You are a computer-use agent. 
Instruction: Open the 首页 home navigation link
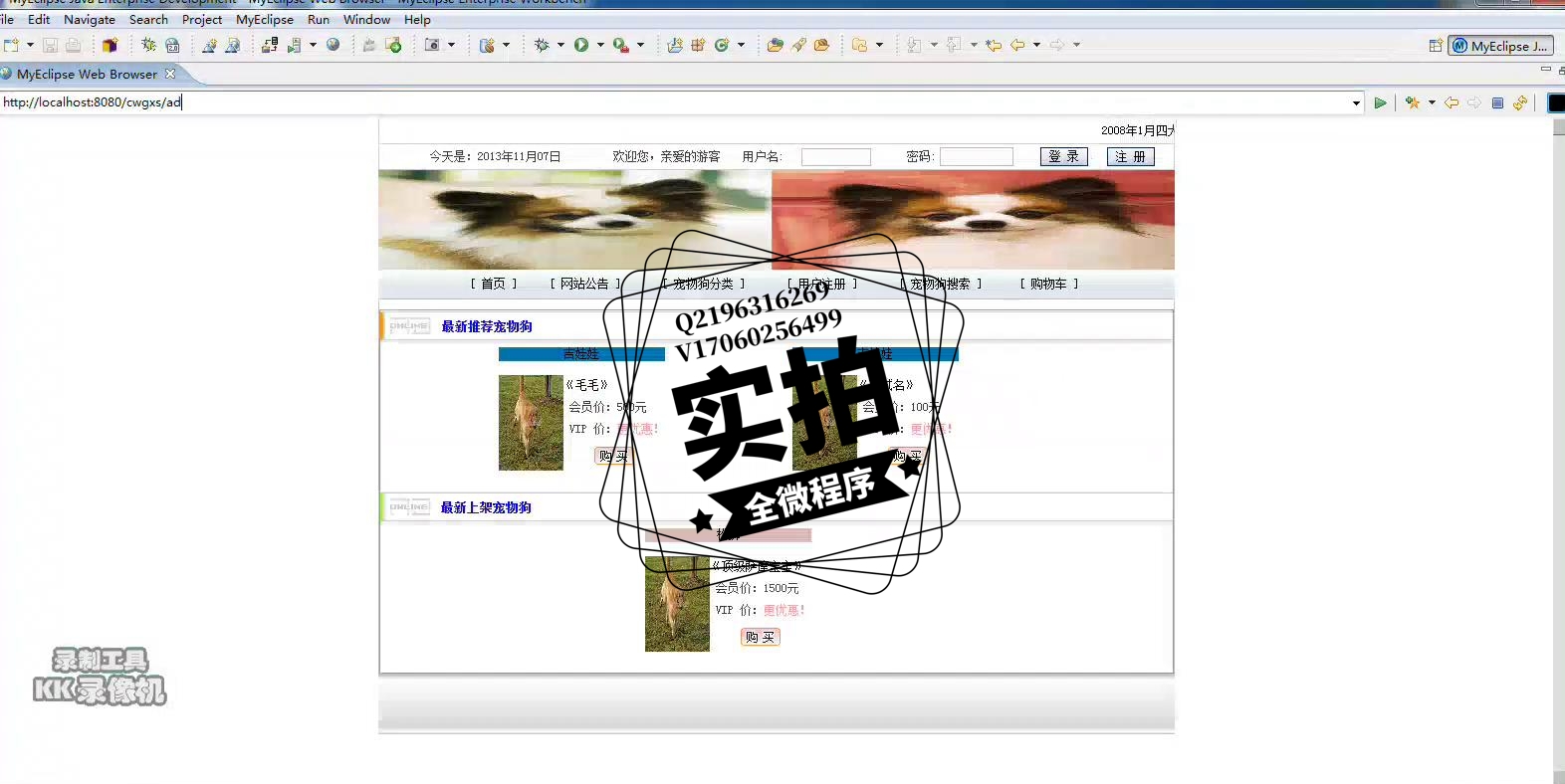(494, 284)
